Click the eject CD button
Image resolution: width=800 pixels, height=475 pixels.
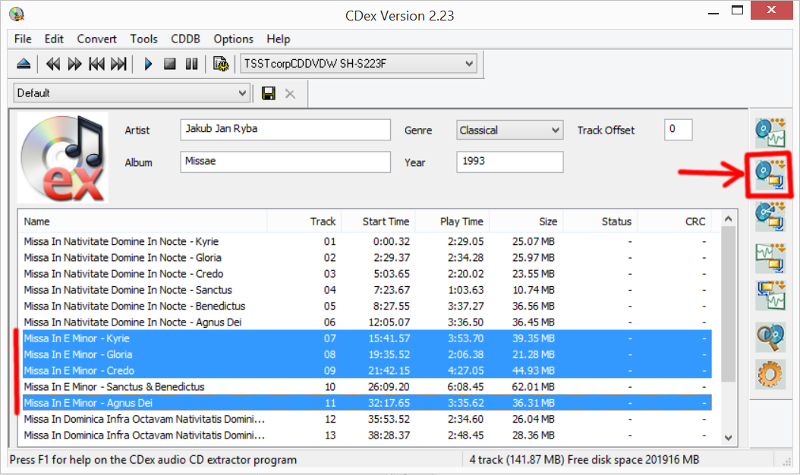[25, 64]
